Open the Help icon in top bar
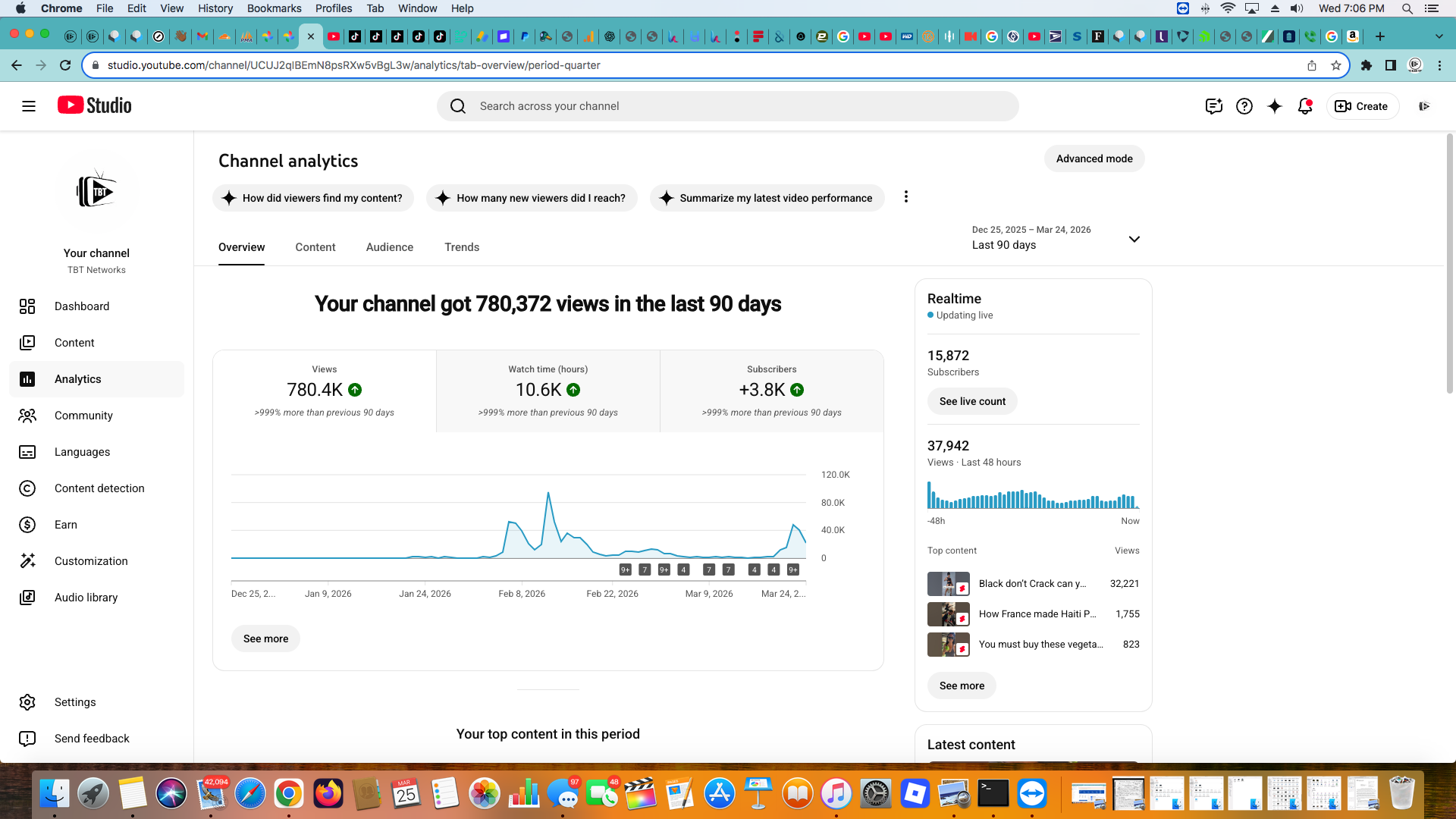1456x819 pixels. coord(1244,106)
